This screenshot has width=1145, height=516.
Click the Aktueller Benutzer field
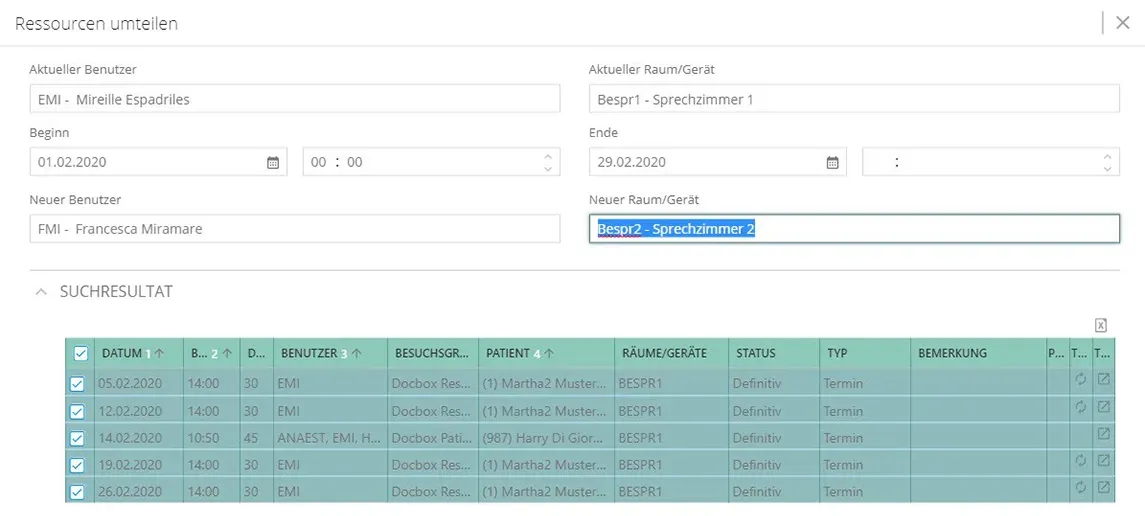tap(295, 99)
